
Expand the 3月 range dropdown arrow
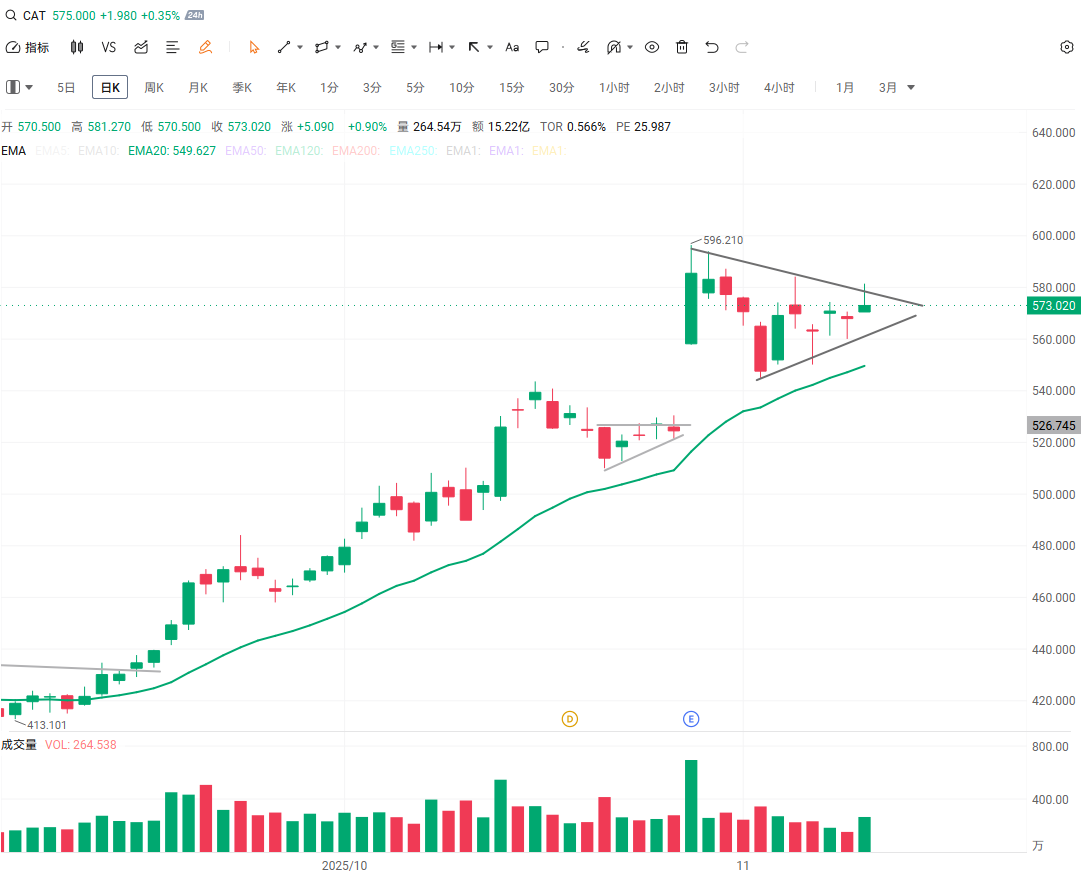click(911, 88)
